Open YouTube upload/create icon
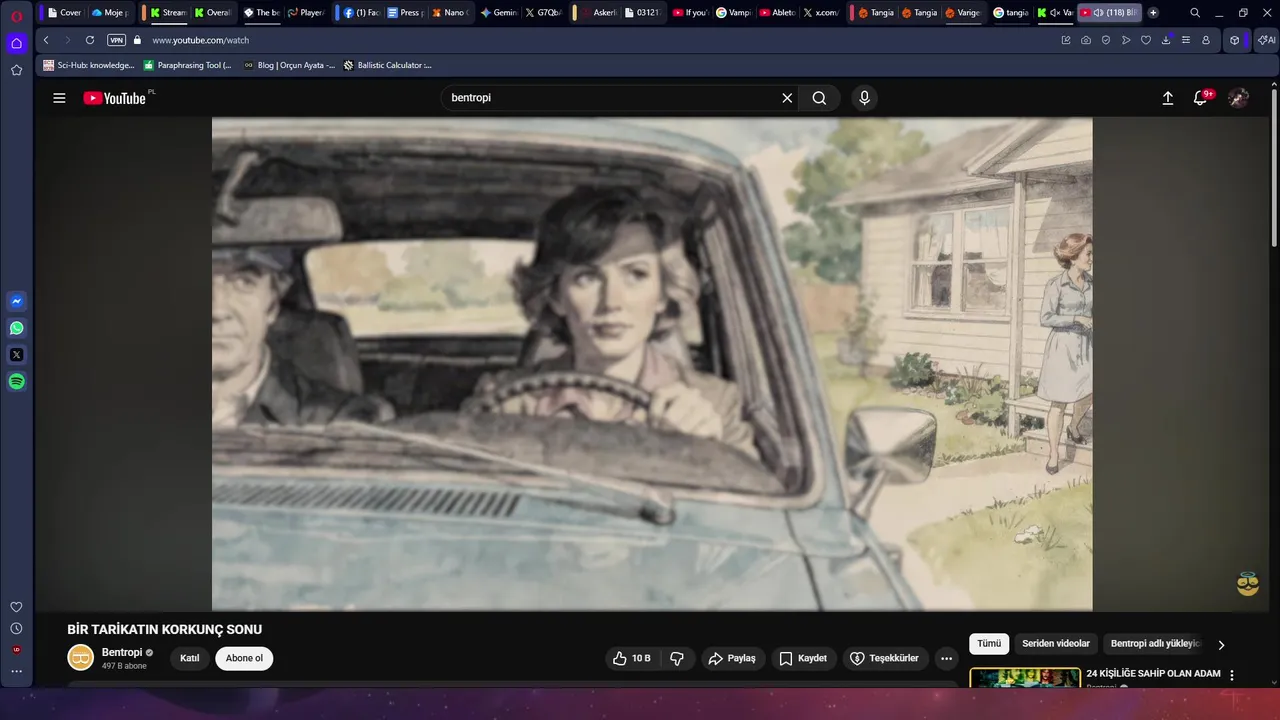This screenshot has width=1280, height=720. (x=1167, y=98)
